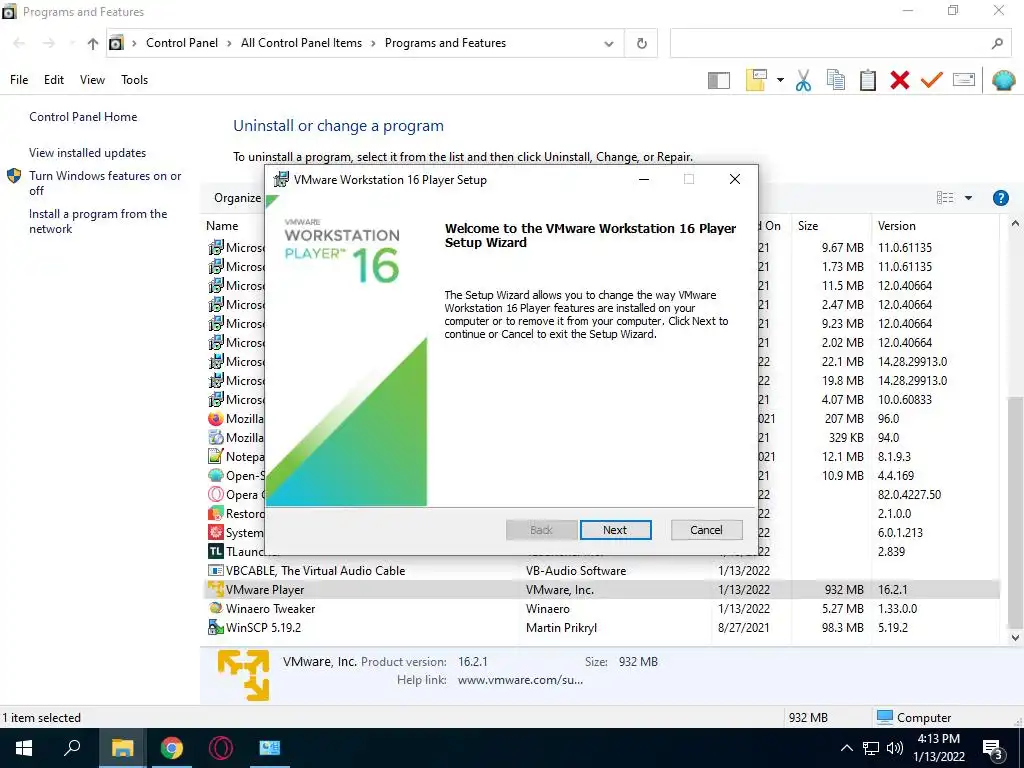1024x768 pixels.
Task: Click the Up arrow navigation button
Action: [x=93, y=44]
